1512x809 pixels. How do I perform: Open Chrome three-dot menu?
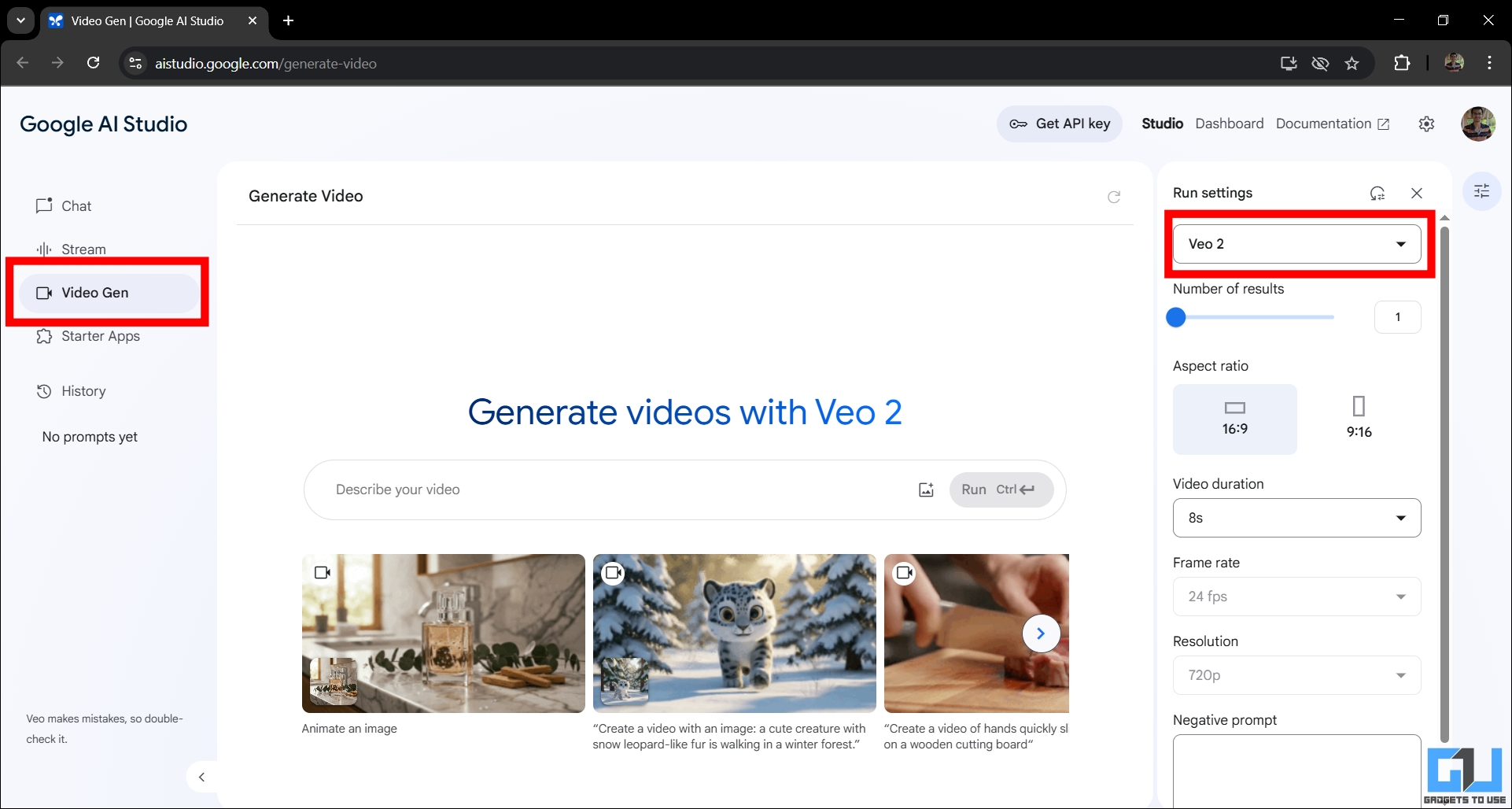pos(1489,63)
